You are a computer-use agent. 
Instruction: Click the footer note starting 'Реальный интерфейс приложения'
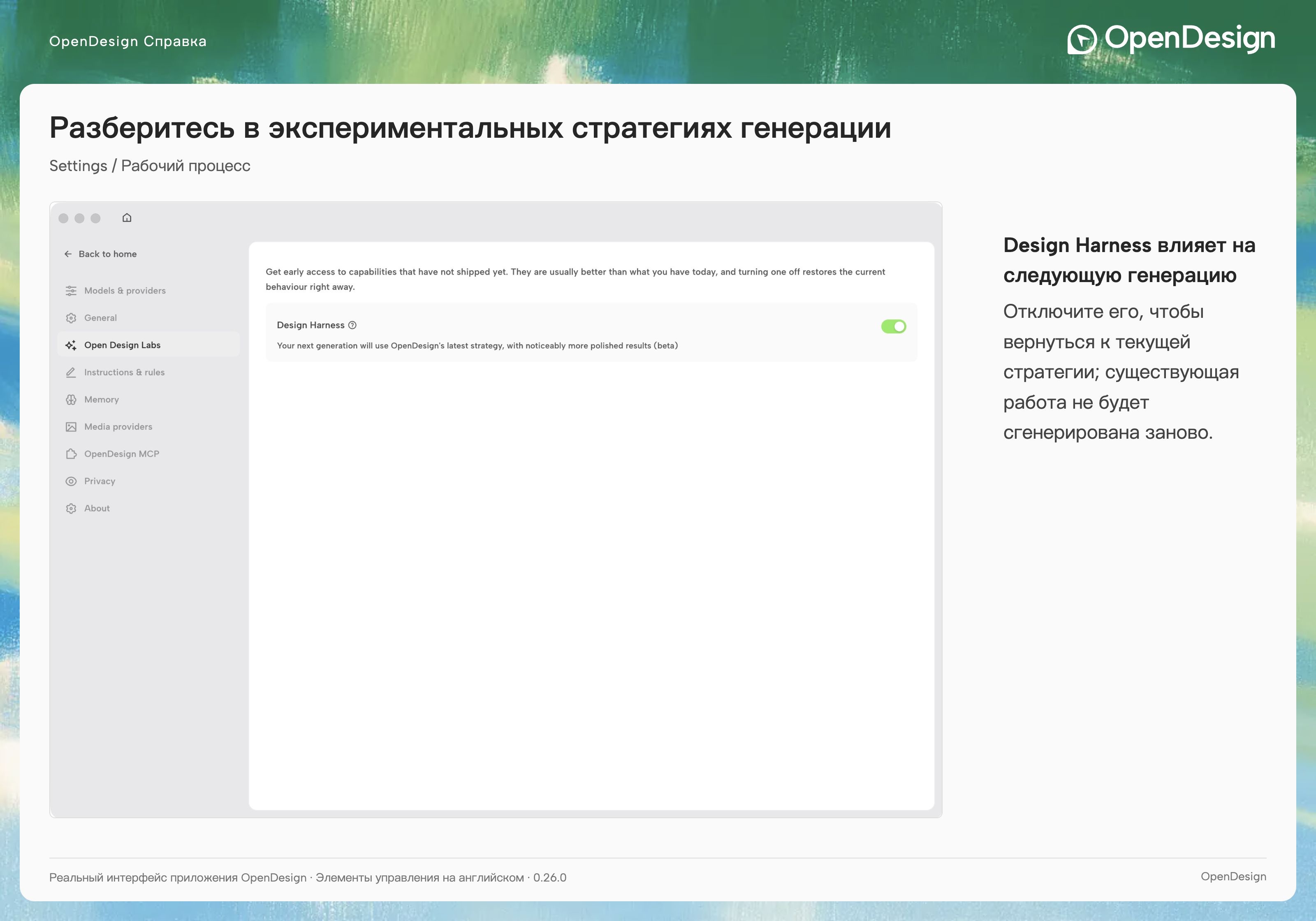click(x=308, y=877)
